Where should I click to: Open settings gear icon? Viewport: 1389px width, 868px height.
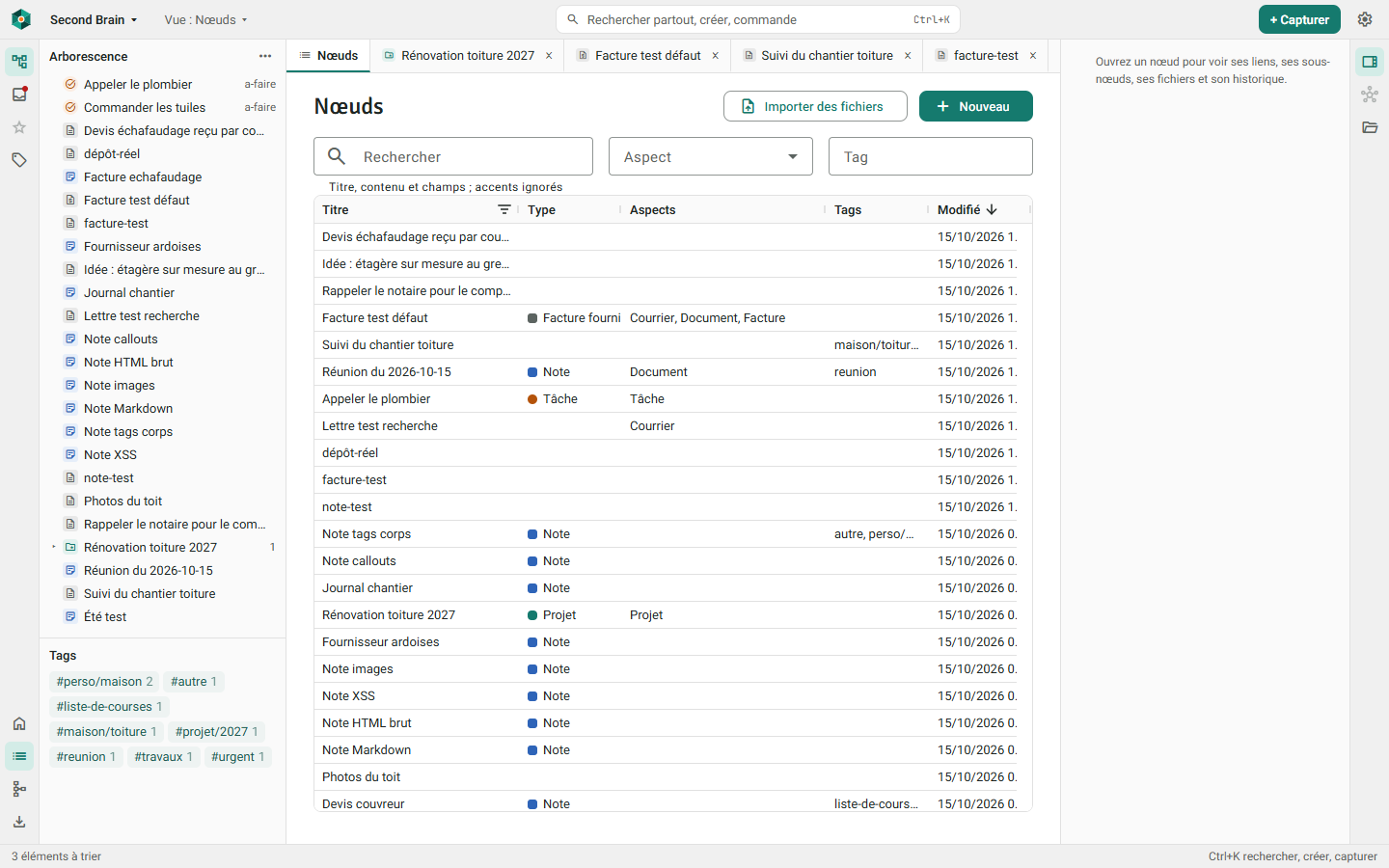(x=1365, y=19)
